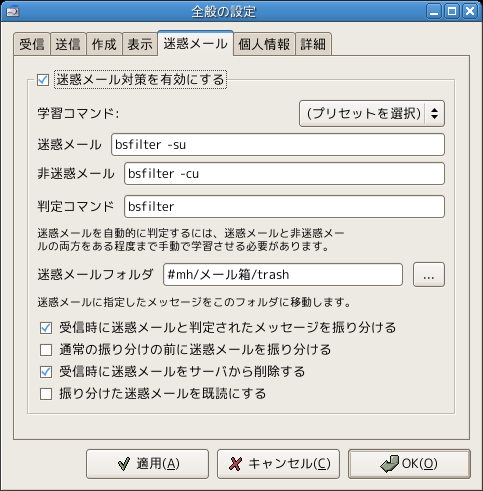Select the 詳細 tab
Screen dimensions: 483x491
[313, 44]
